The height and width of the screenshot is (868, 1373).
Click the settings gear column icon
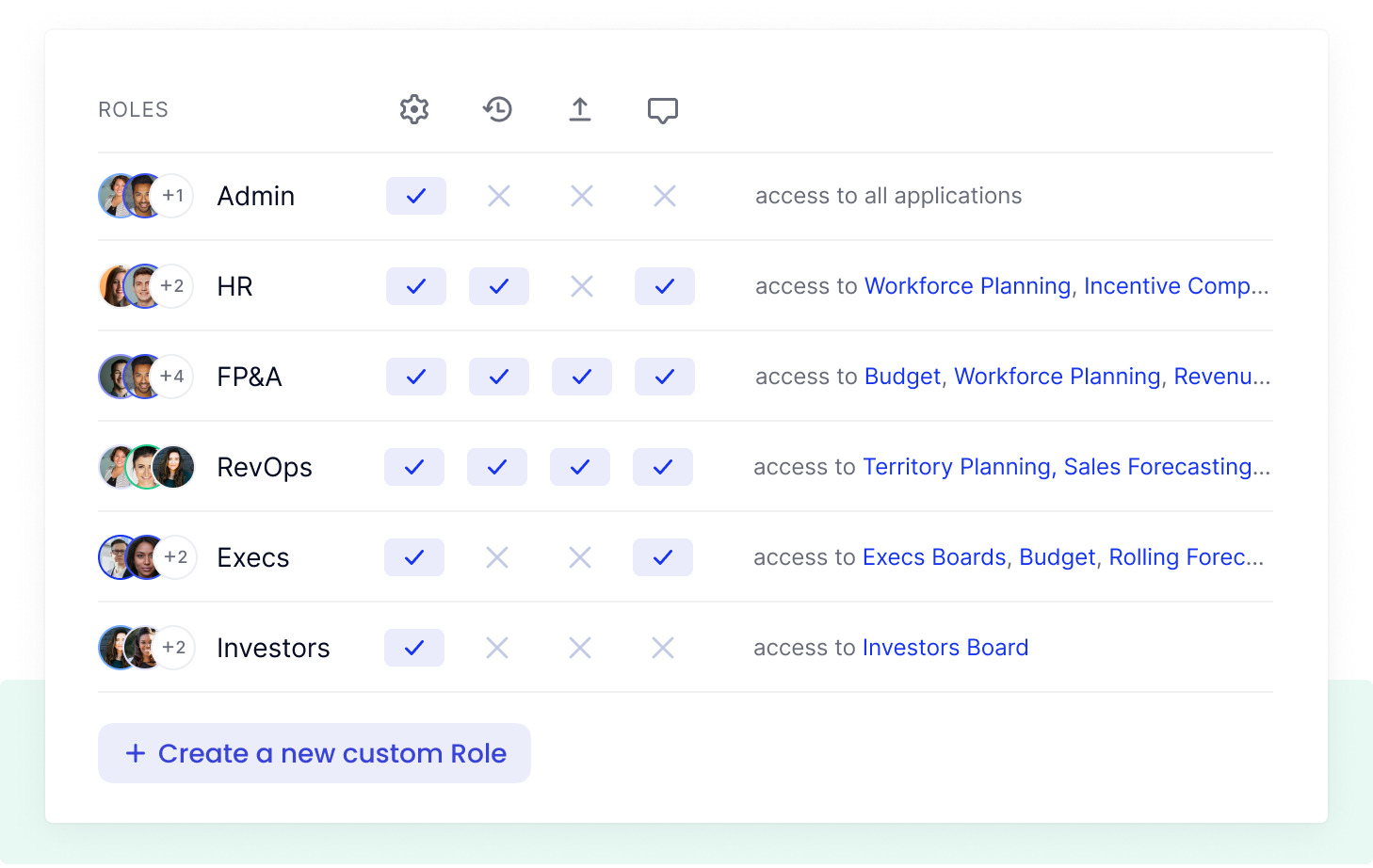point(414,110)
